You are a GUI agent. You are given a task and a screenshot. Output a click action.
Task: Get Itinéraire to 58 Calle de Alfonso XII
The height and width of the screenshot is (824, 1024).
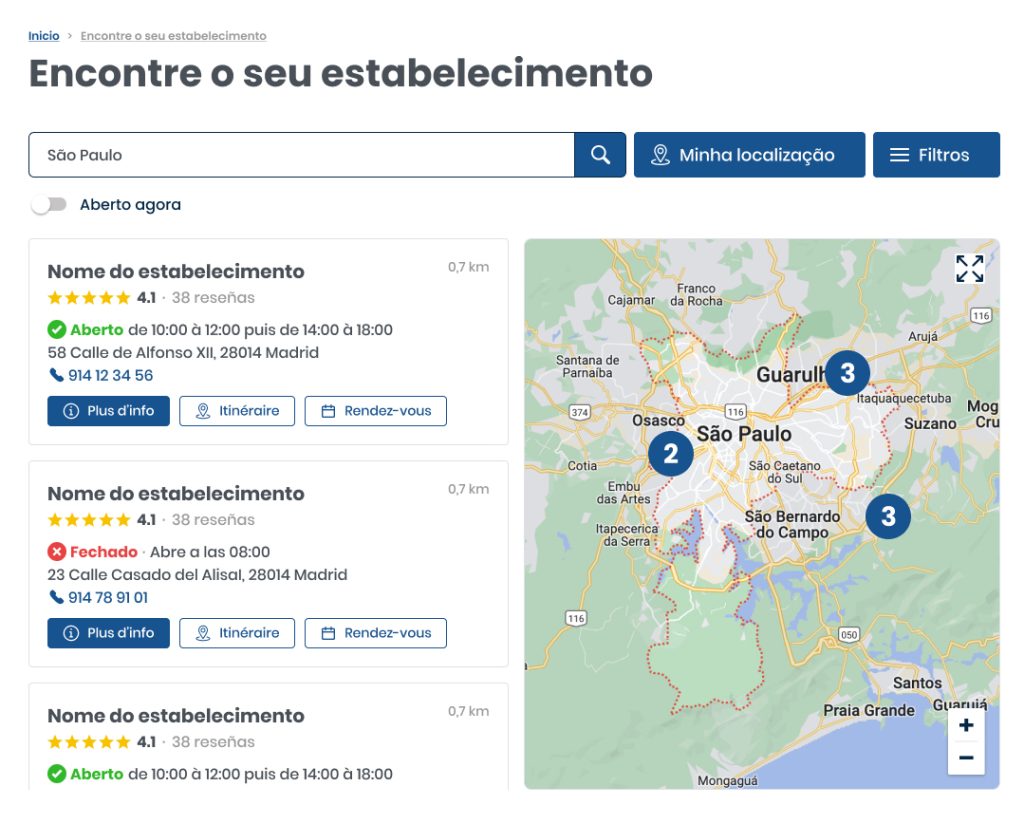pos(237,411)
